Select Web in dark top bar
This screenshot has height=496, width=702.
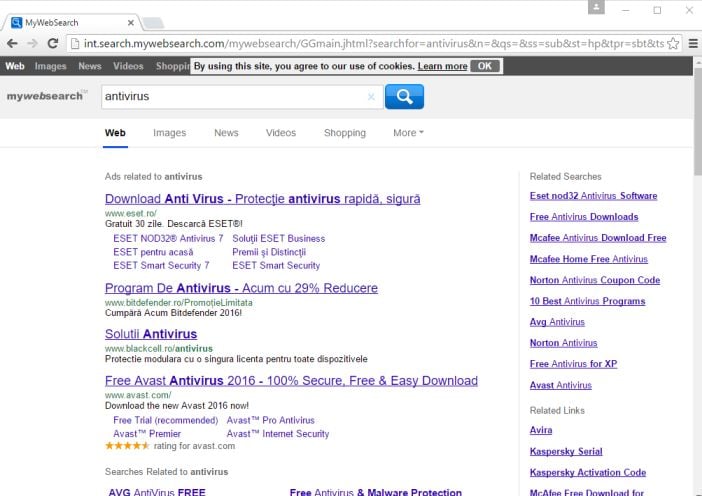(x=15, y=66)
